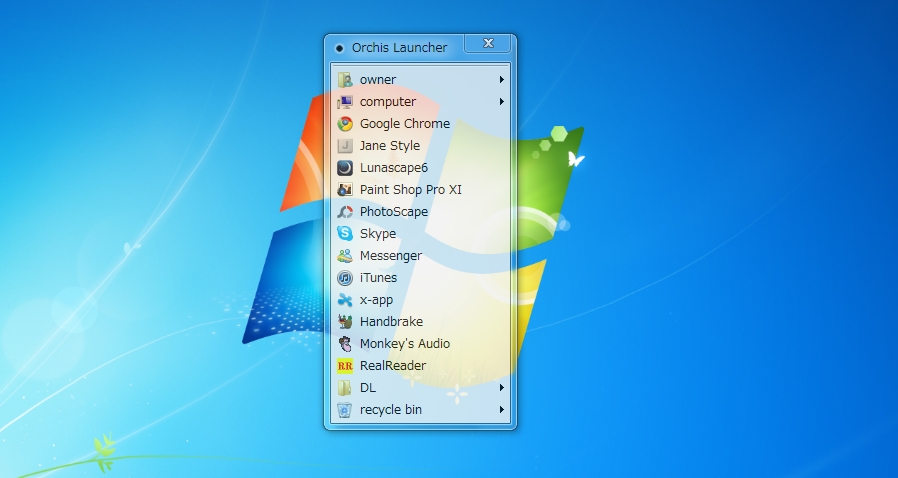
Task: Open the recycle bin menu entry
Action: (420, 409)
